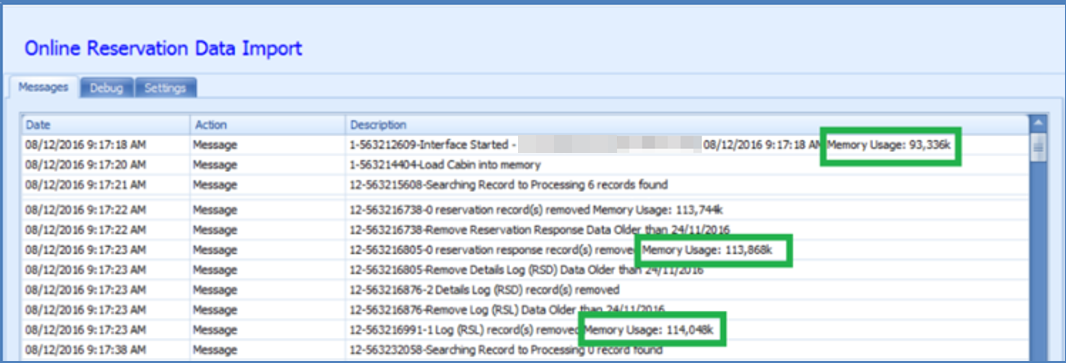The height and width of the screenshot is (363, 1066).
Task: Click Message action in Load Cabin row
Action: 214,165
